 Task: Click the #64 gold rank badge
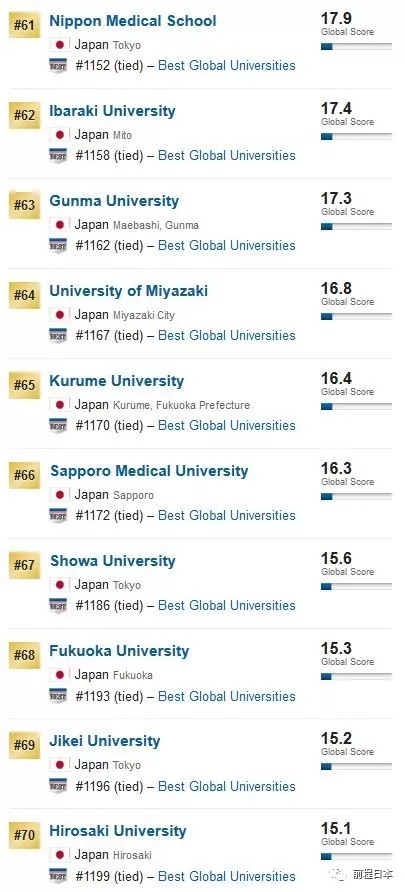click(x=24, y=295)
